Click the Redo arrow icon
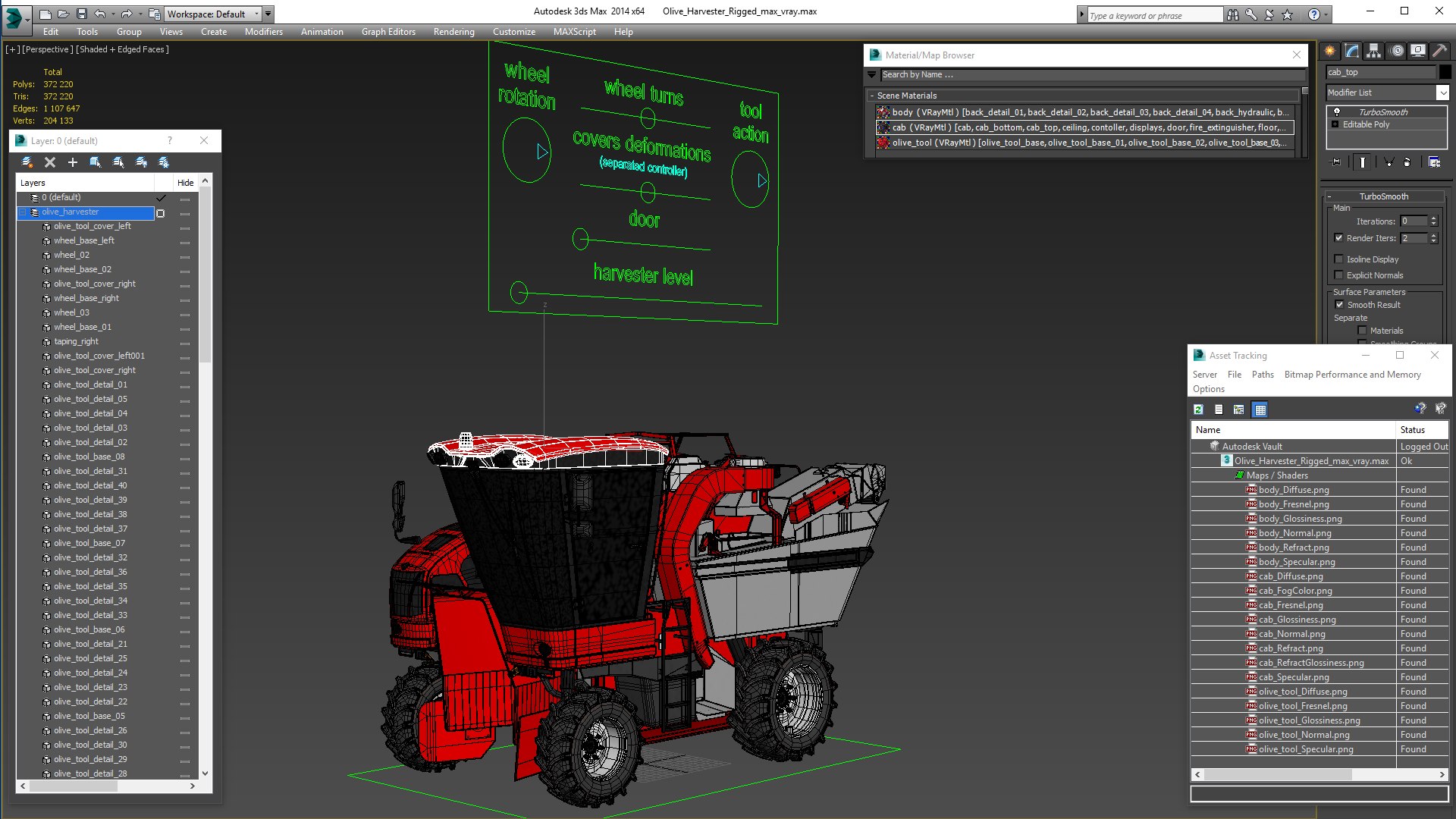Image resolution: width=1456 pixels, height=819 pixels. pyautogui.click(x=127, y=14)
